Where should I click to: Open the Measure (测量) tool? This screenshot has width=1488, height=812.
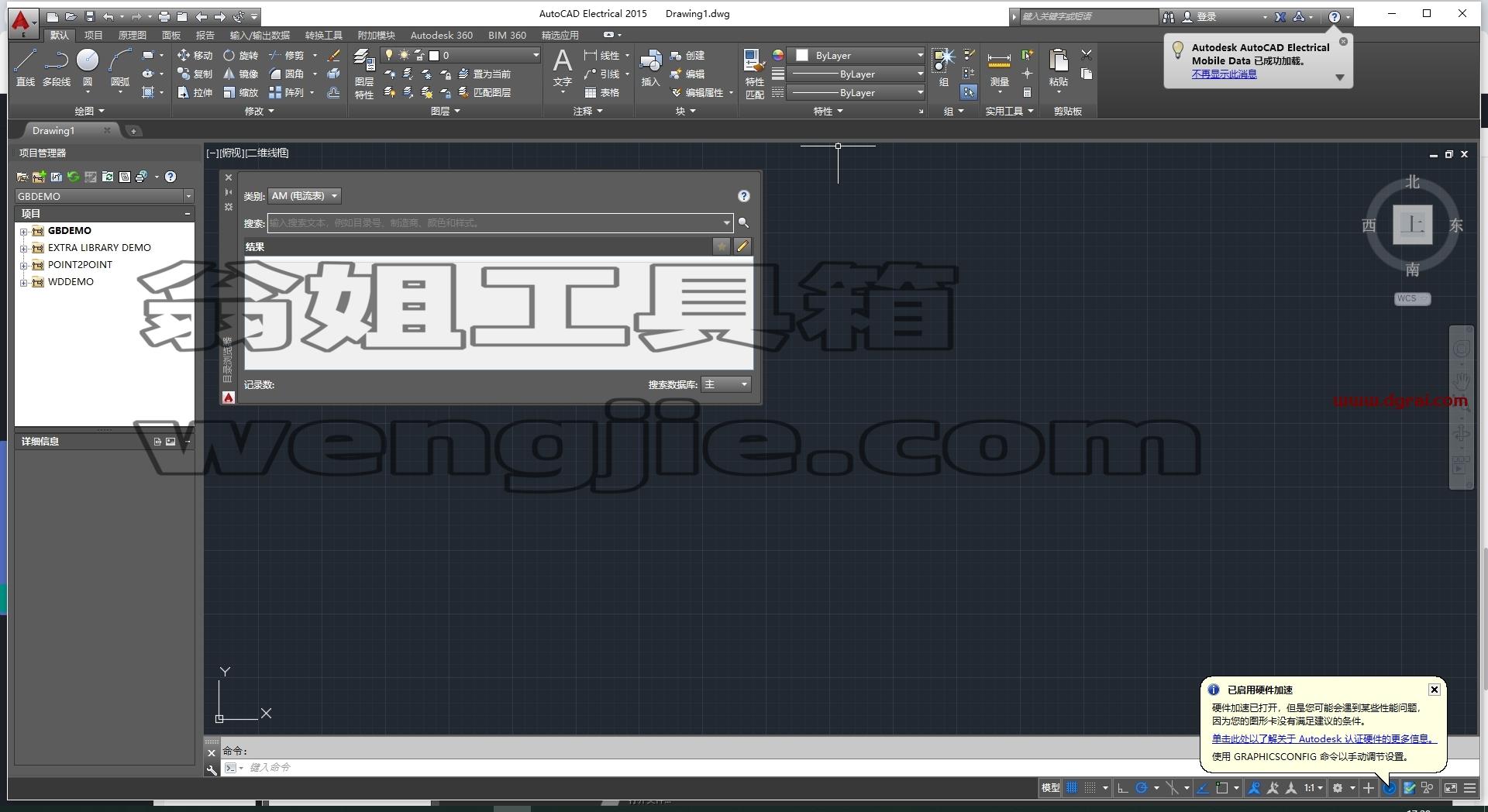(999, 67)
